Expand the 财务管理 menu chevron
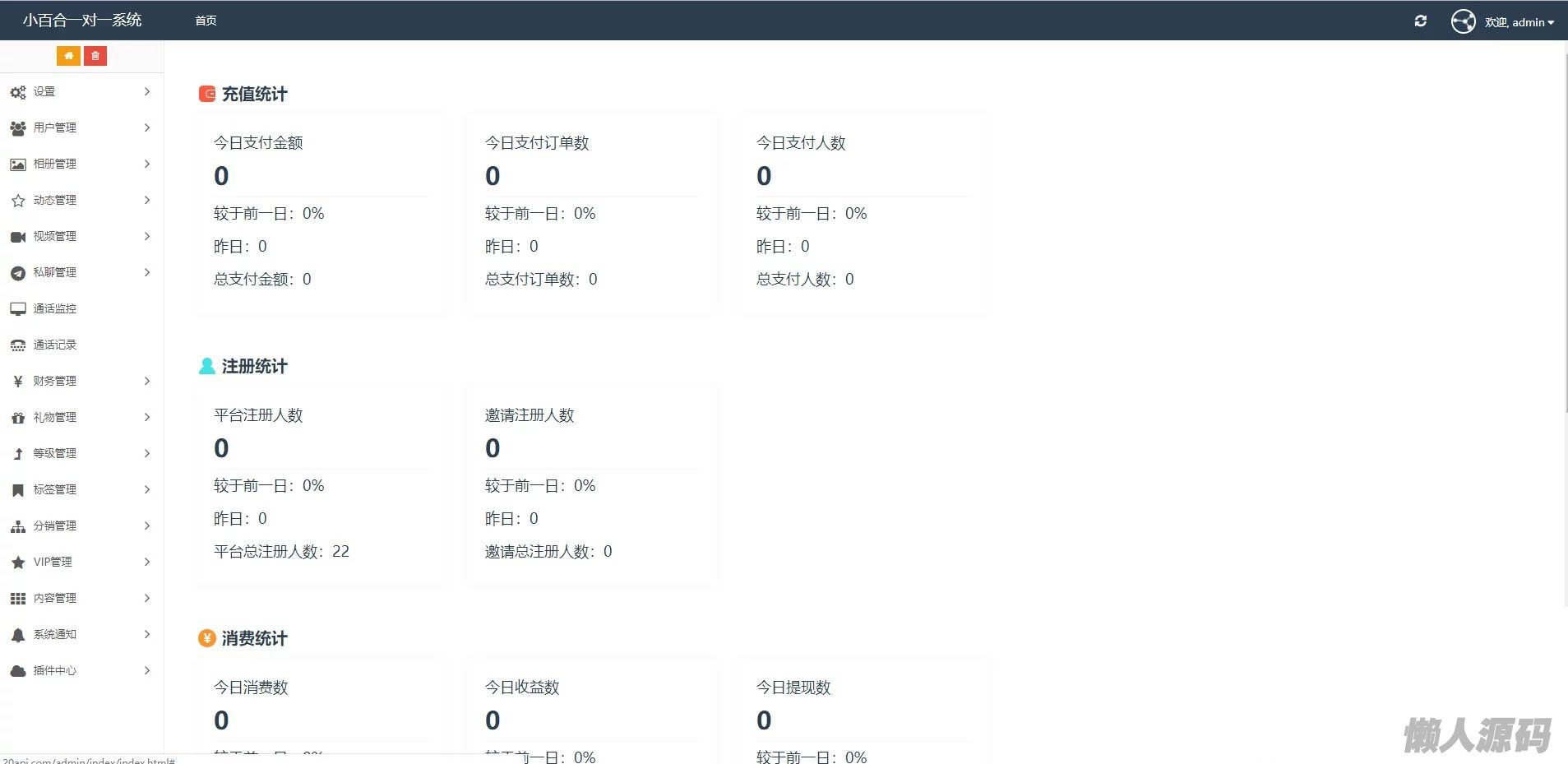The width and height of the screenshot is (1568, 764). click(147, 381)
